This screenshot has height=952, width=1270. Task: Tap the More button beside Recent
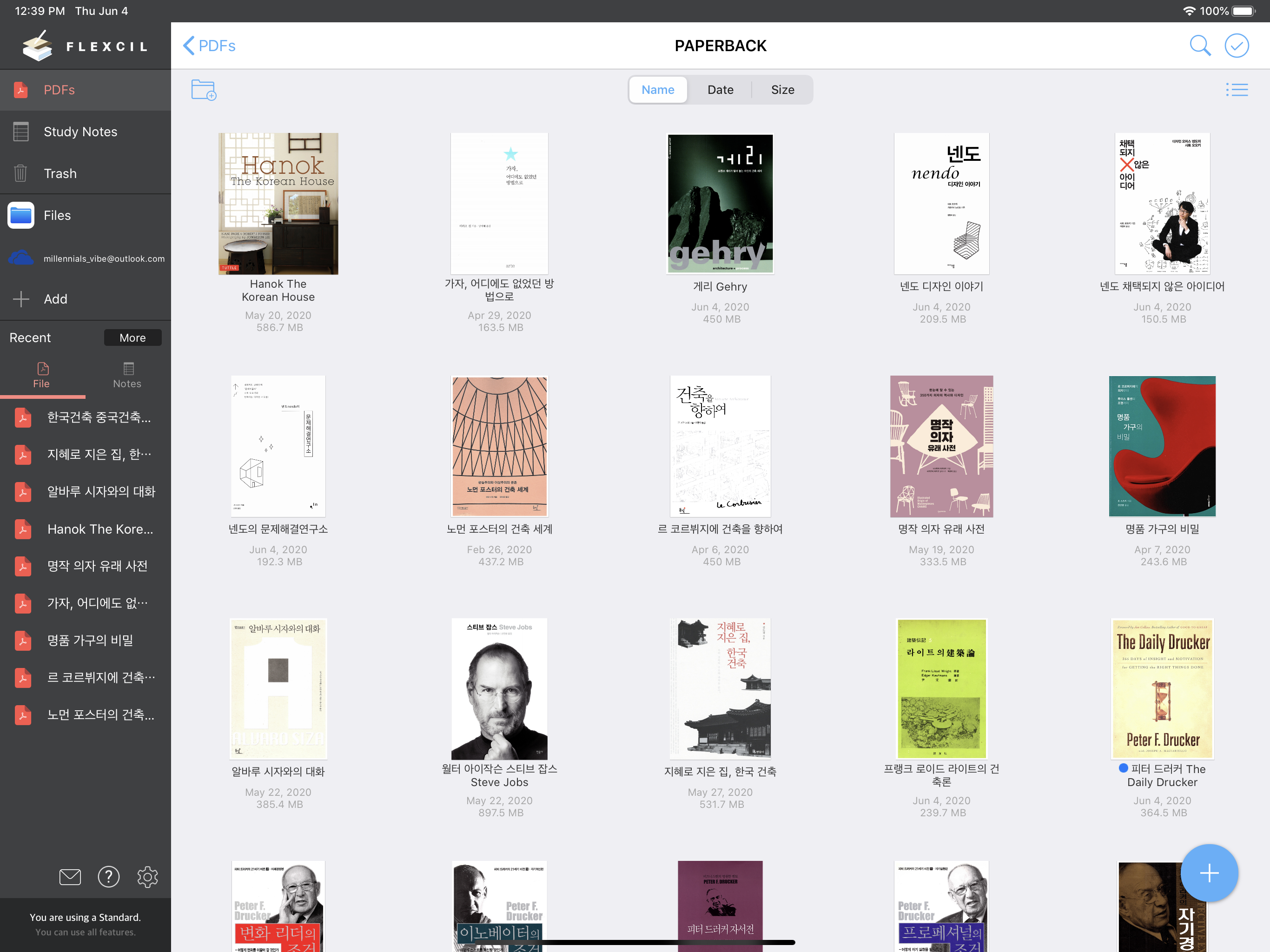[132, 337]
